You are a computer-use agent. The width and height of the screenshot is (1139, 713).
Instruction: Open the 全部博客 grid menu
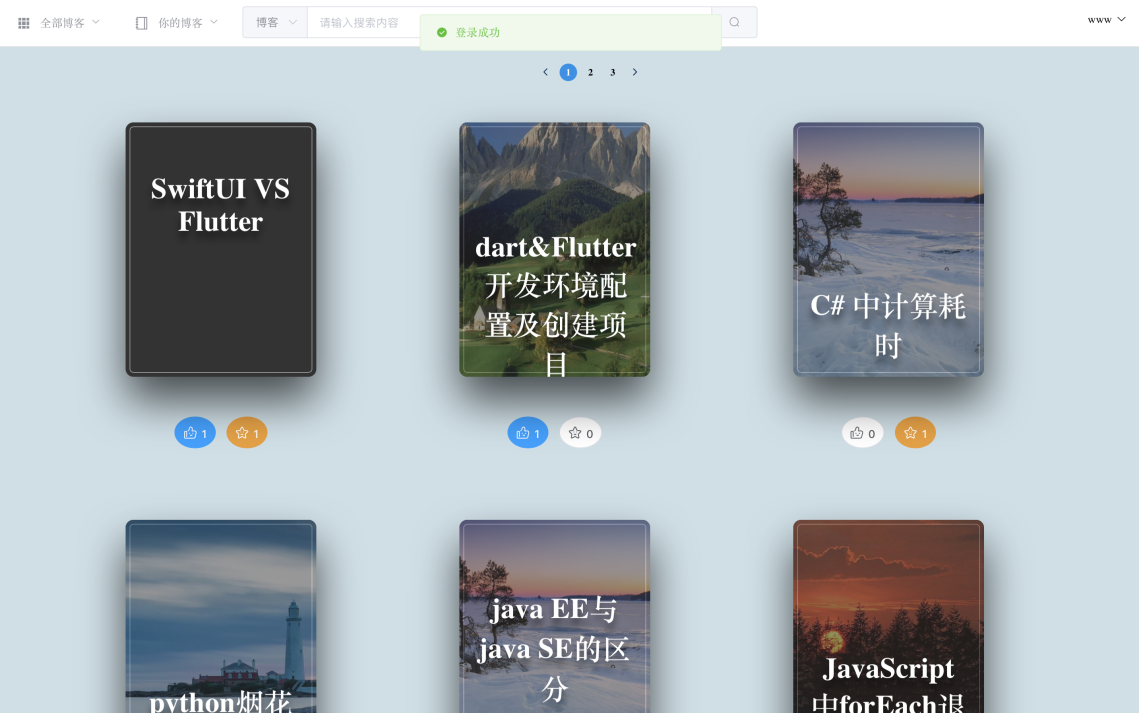coord(59,23)
